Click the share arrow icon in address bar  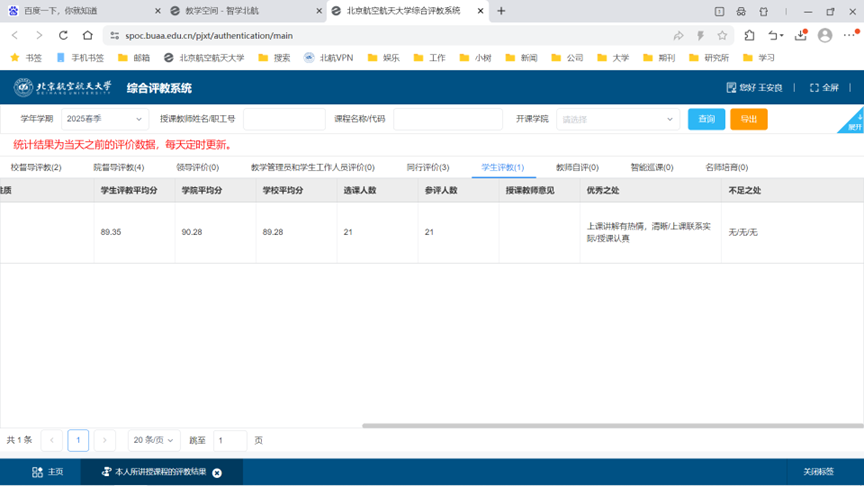click(678, 36)
